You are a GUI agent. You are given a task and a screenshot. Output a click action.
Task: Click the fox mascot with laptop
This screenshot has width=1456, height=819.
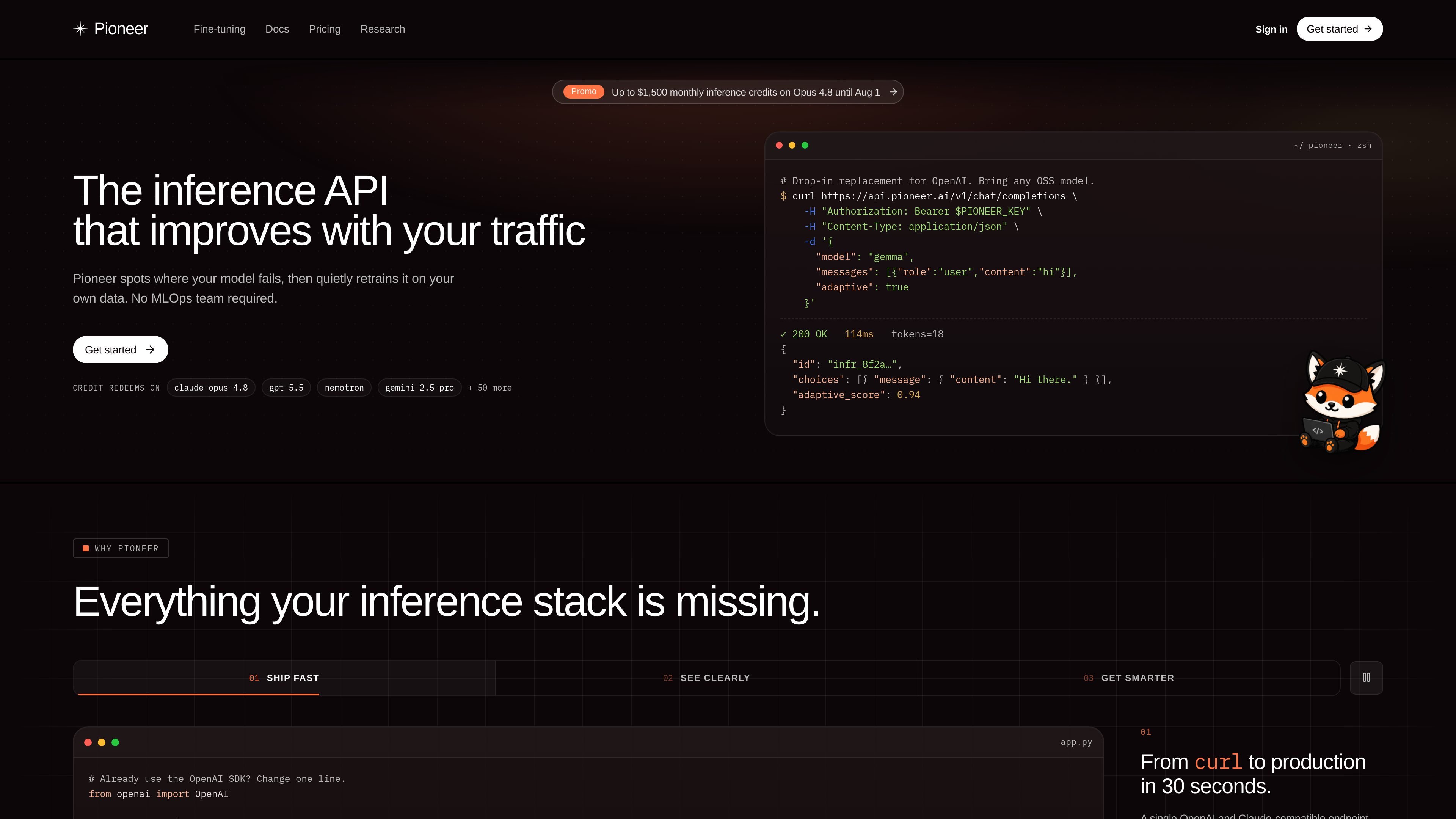tap(1343, 402)
